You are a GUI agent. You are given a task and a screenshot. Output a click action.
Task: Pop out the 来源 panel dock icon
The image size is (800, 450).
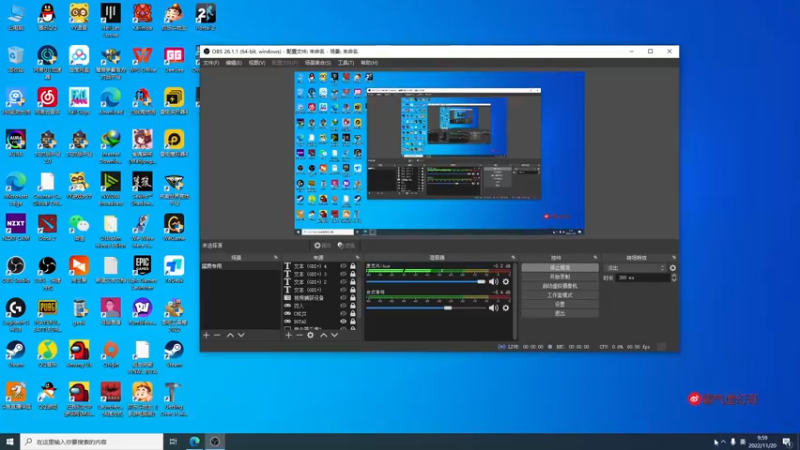(357, 258)
